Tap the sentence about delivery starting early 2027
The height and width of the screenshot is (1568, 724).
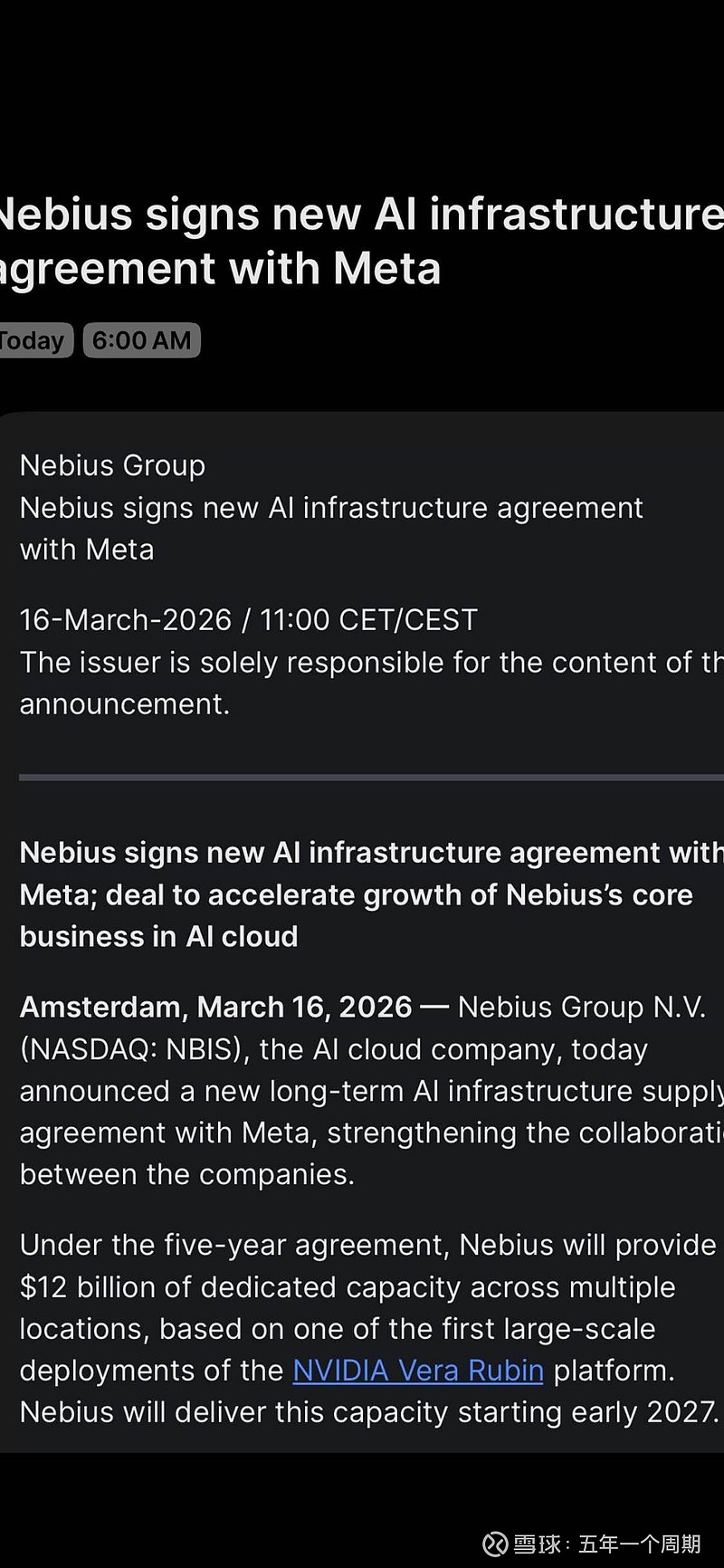click(x=369, y=1412)
